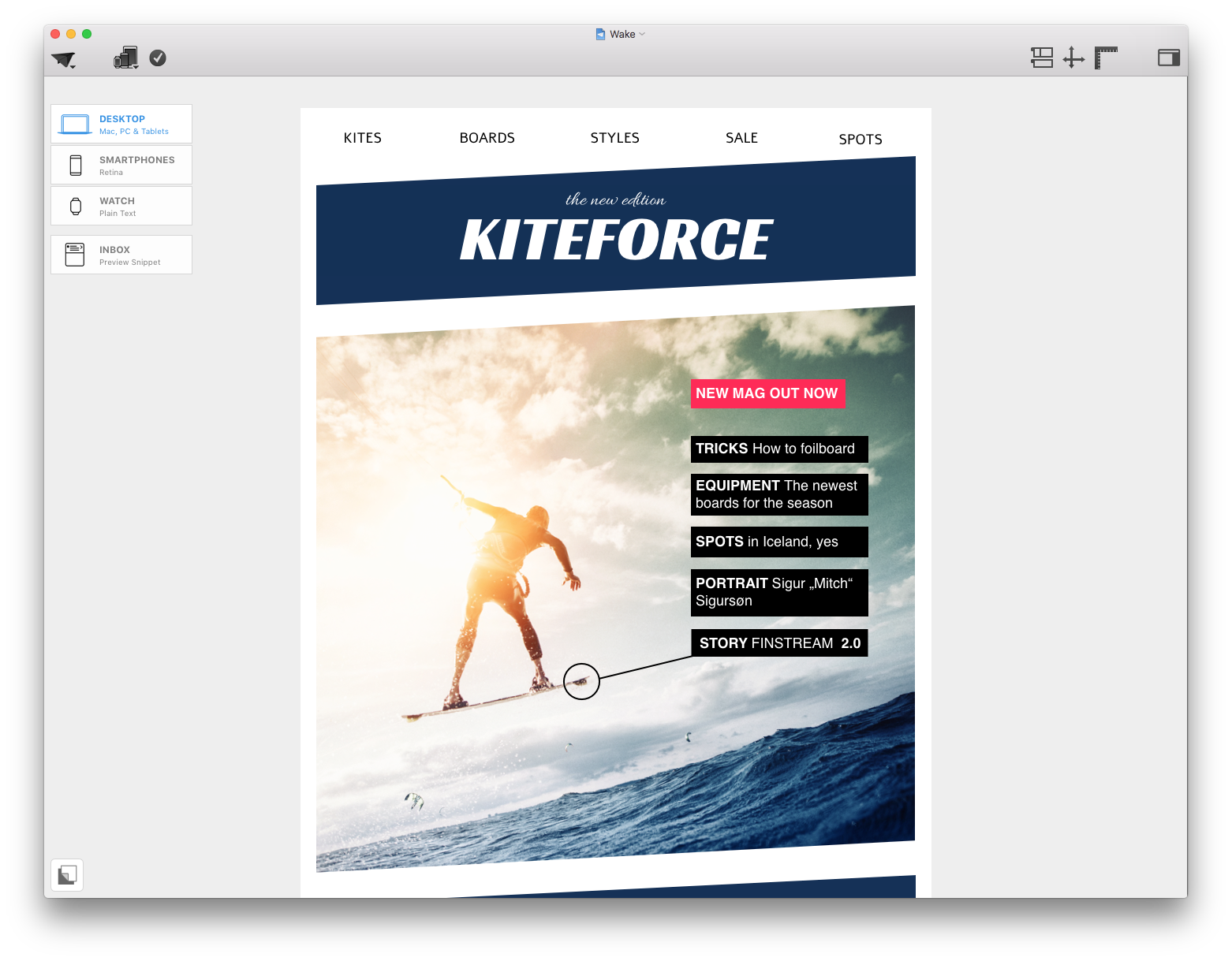Open the SALE navigation link

pyautogui.click(x=742, y=138)
